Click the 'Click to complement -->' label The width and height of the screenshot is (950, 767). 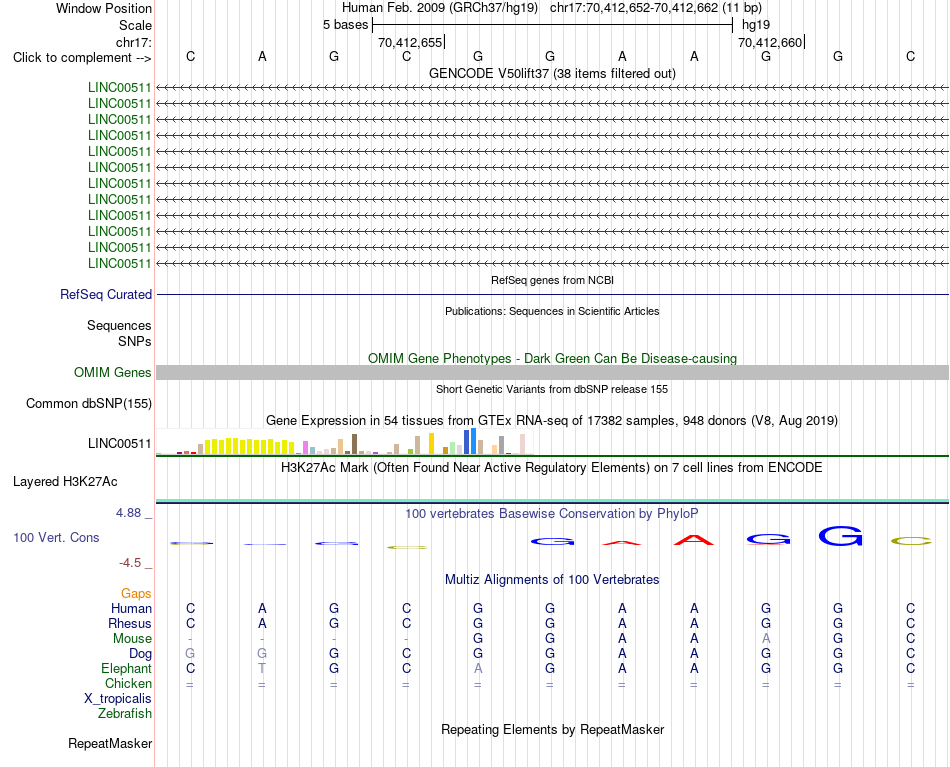(82, 58)
